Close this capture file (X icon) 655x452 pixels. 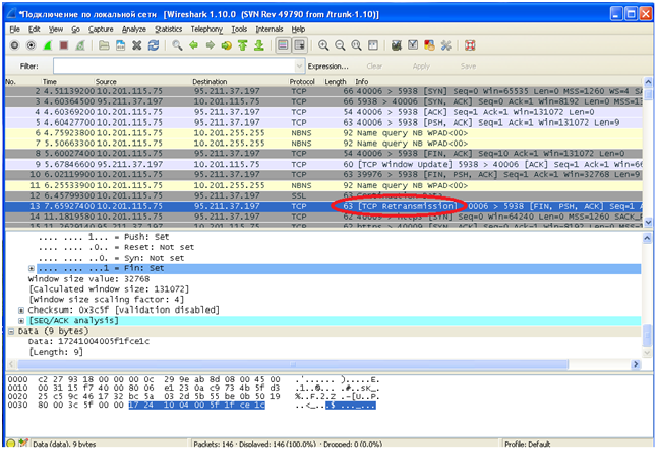137,46
